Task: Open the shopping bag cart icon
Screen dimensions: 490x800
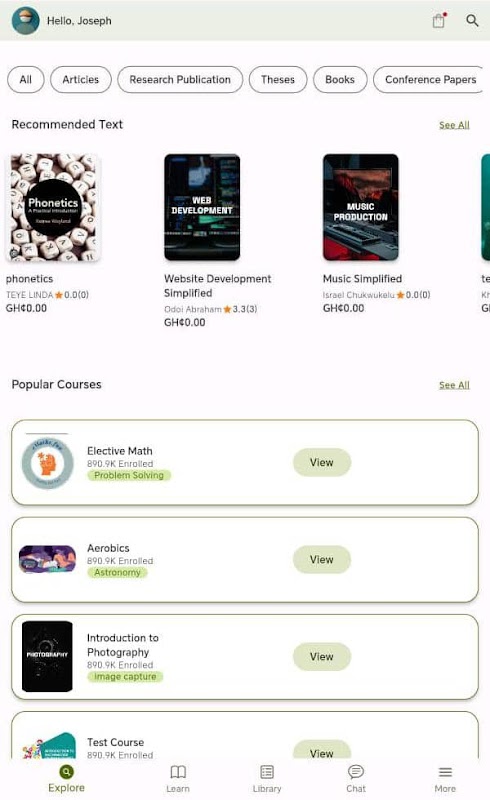Action: 439,20
